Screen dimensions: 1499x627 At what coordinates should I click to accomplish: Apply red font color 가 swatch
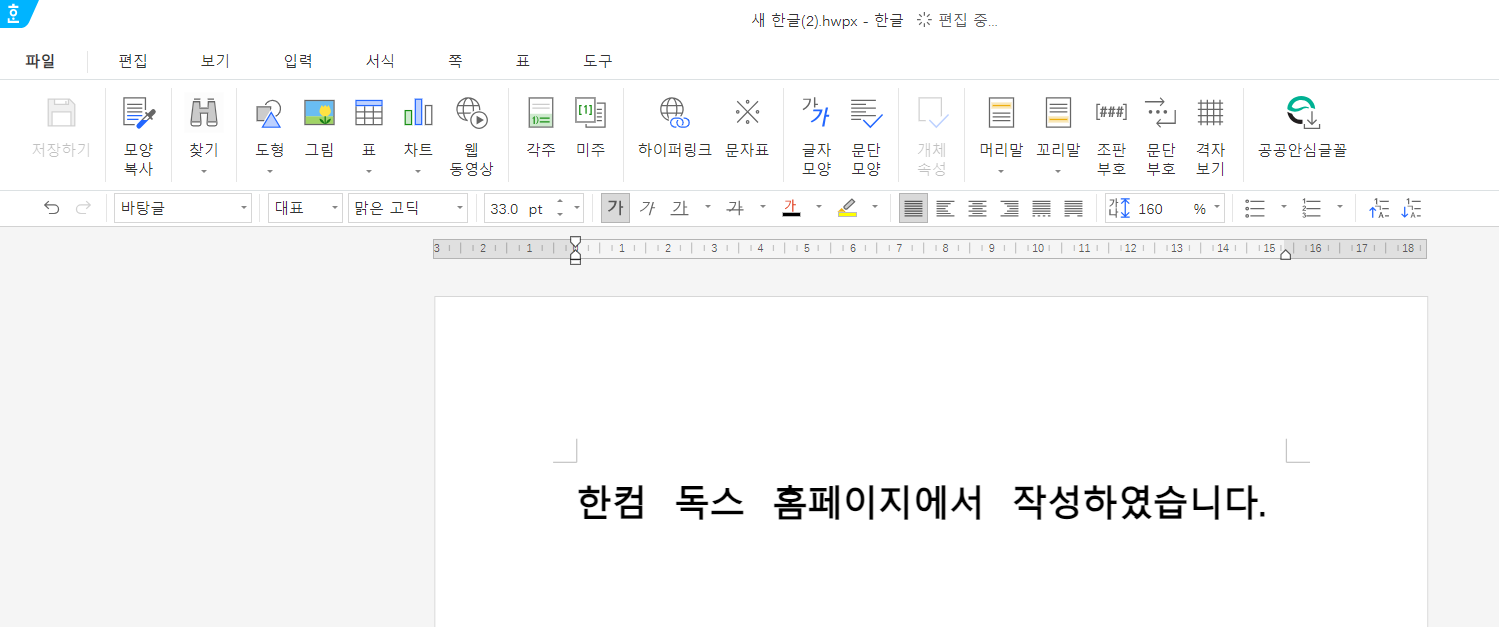tap(791, 208)
